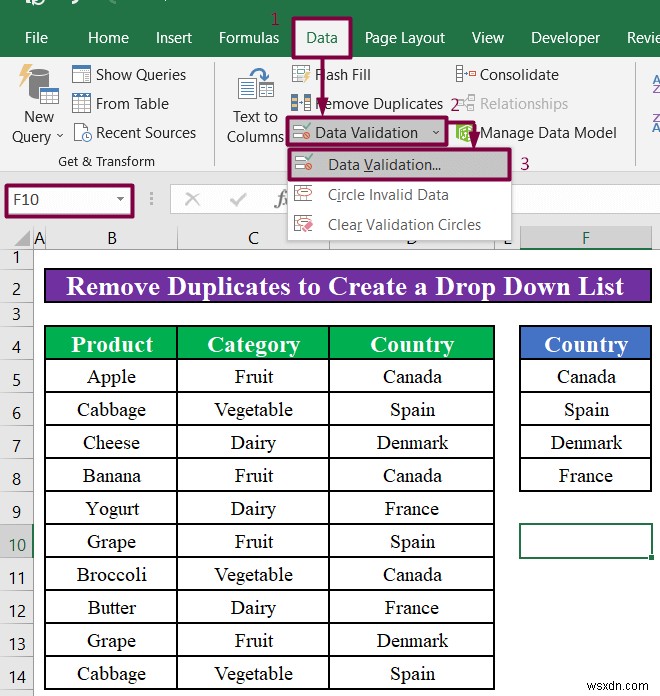The image size is (660, 696).
Task: Switch to the Page Layout tab
Action: point(405,38)
